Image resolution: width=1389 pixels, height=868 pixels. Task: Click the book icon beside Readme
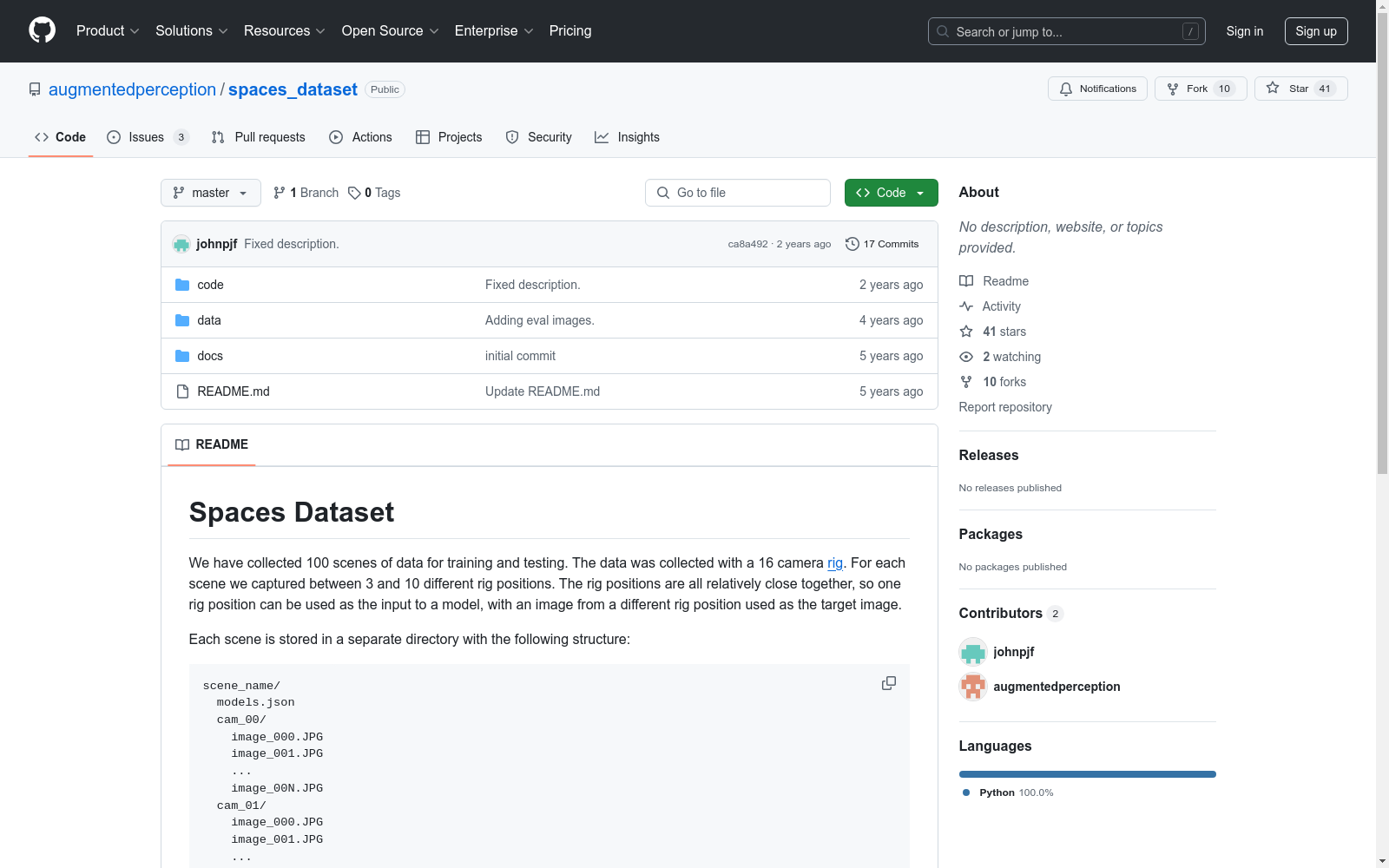(966, 281)
